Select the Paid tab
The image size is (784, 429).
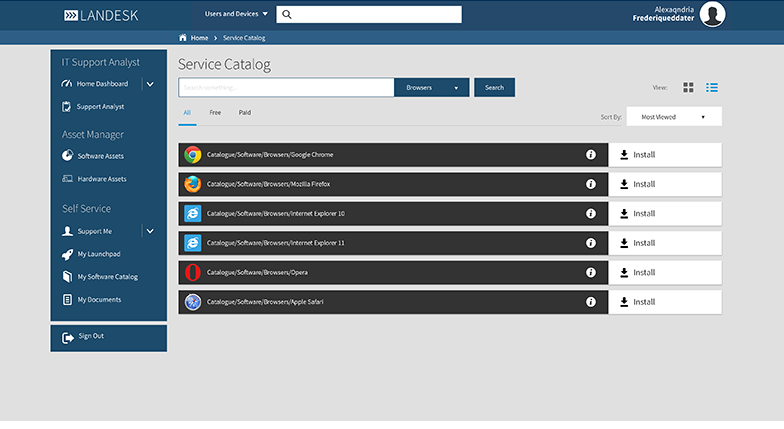point(245,113)
